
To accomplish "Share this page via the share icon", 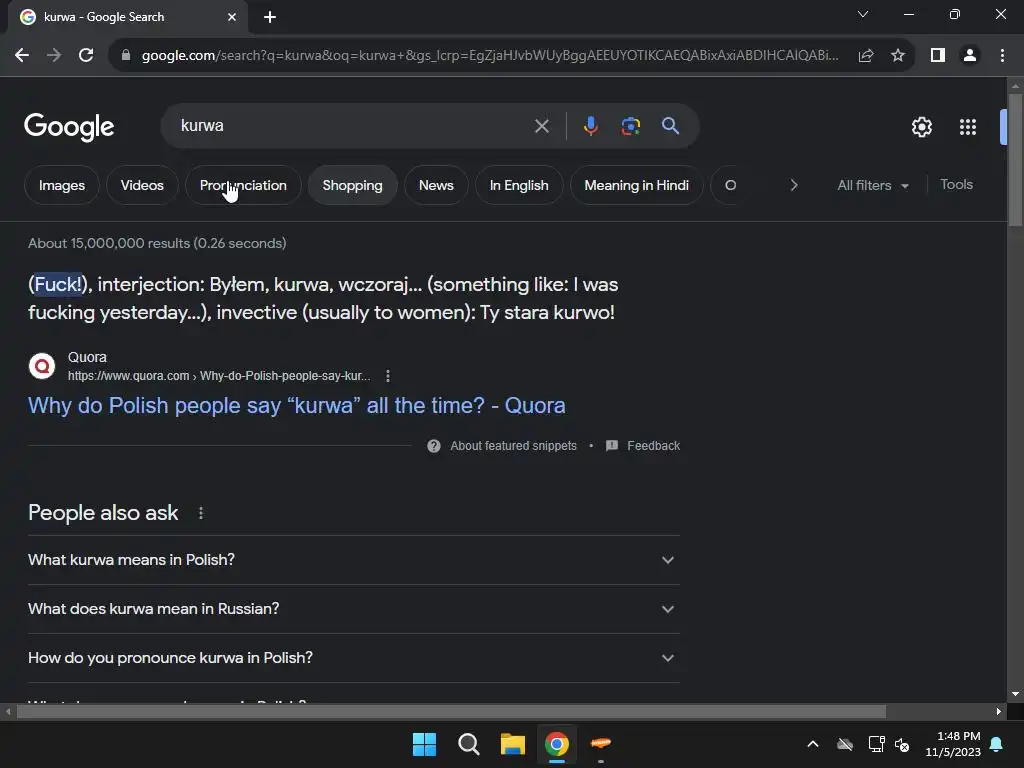I will 866,56.
